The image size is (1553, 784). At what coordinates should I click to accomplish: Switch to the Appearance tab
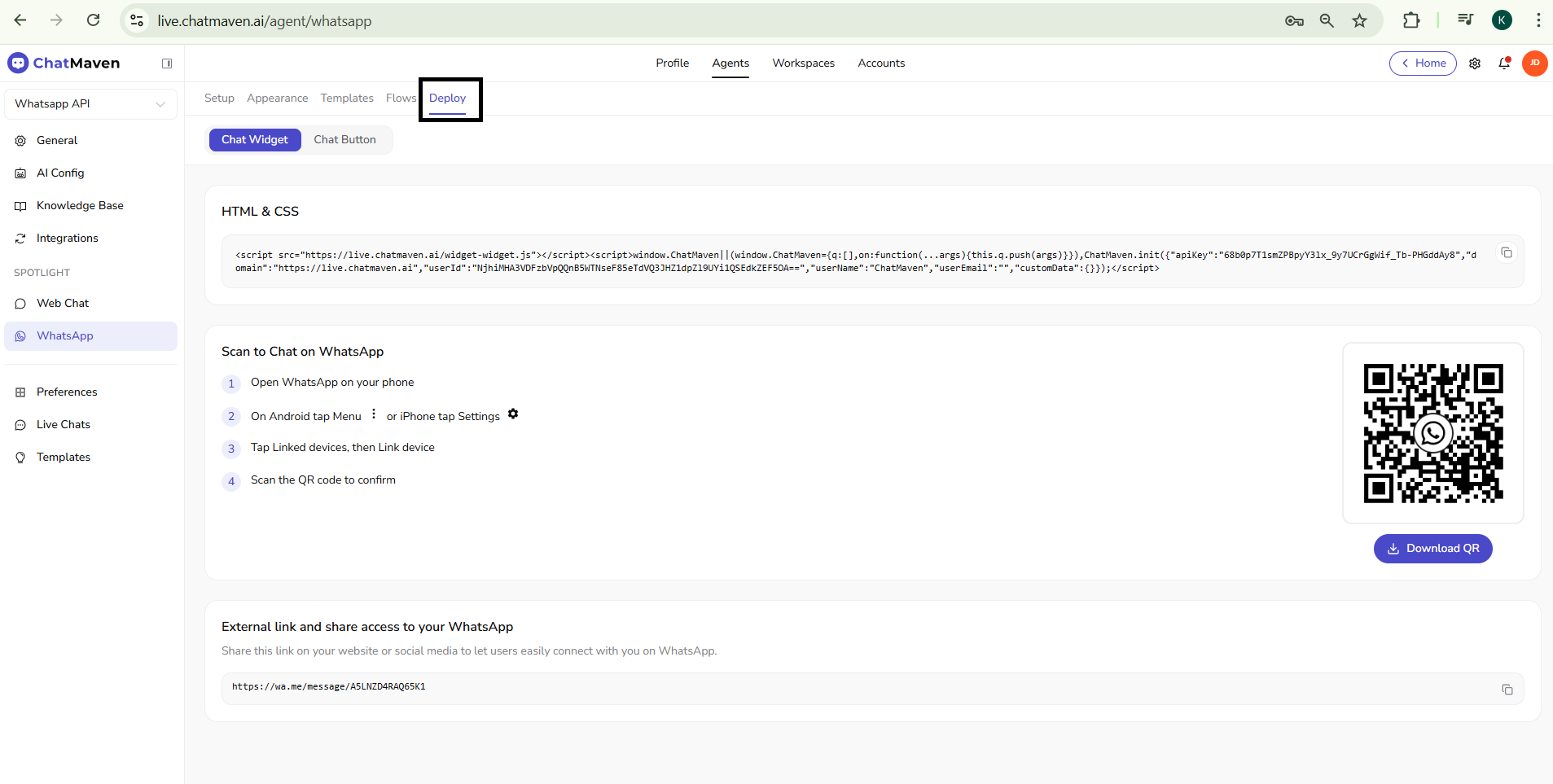[277, 99]
